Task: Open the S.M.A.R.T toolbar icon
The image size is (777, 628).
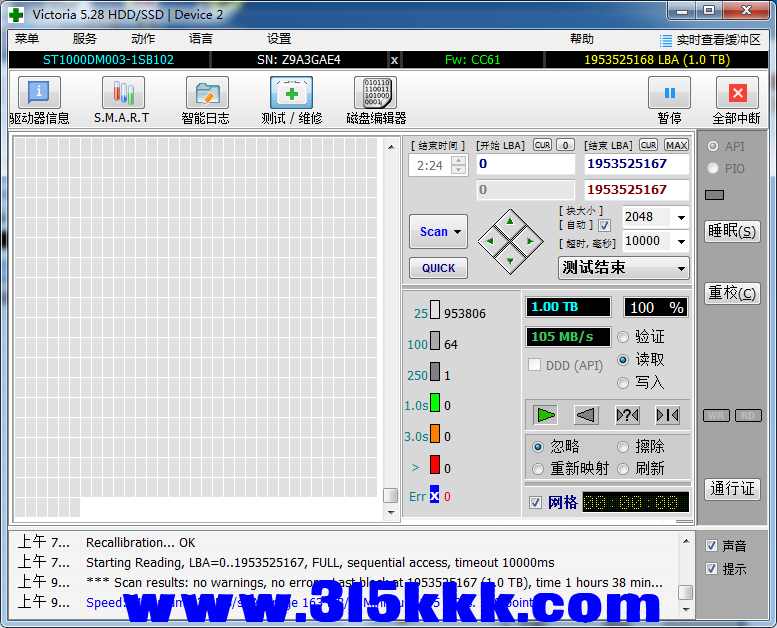Action: [x=122, y=94]
